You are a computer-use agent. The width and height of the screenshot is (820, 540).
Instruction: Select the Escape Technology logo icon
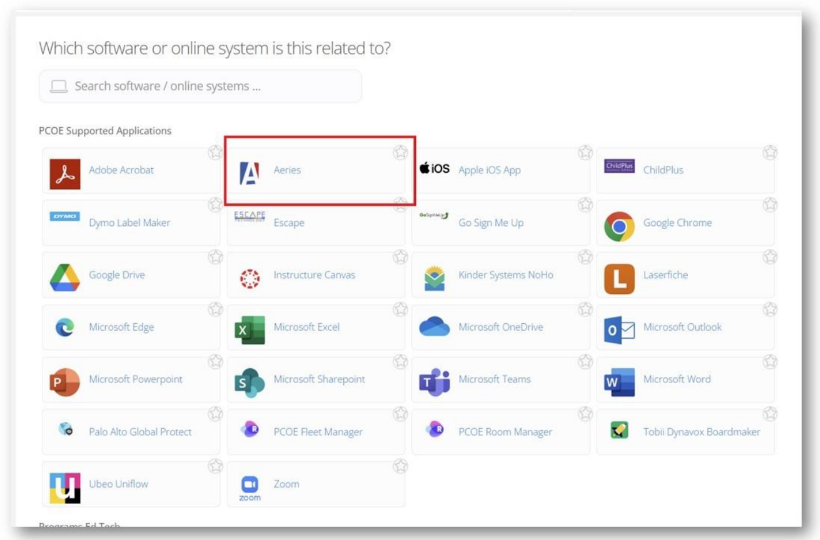pyautogui.click(x=249, y=216)
